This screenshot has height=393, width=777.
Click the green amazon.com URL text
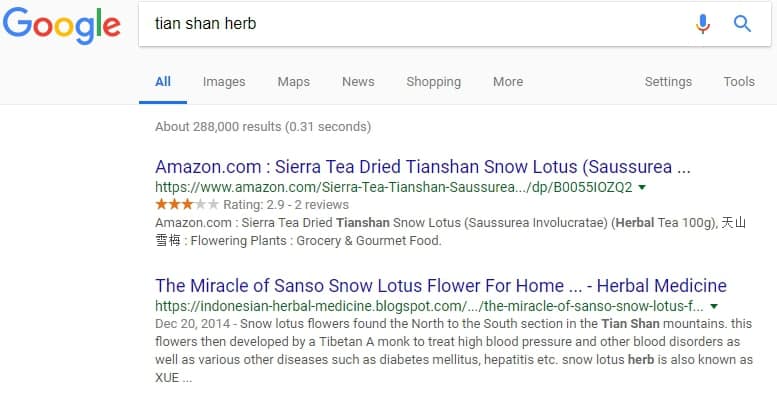coord(393,187)
